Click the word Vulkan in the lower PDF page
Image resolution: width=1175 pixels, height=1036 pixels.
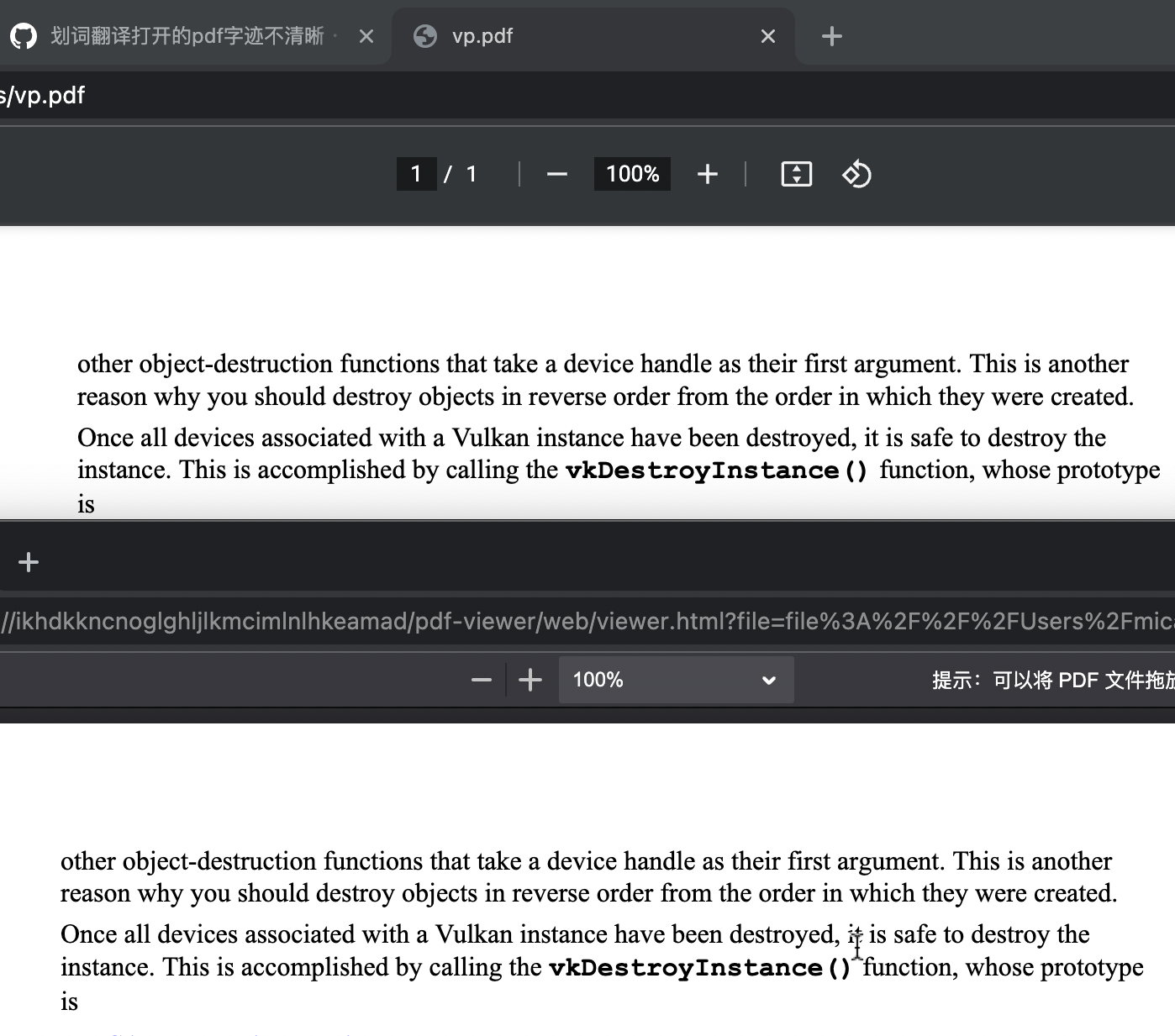coord(474,934)
